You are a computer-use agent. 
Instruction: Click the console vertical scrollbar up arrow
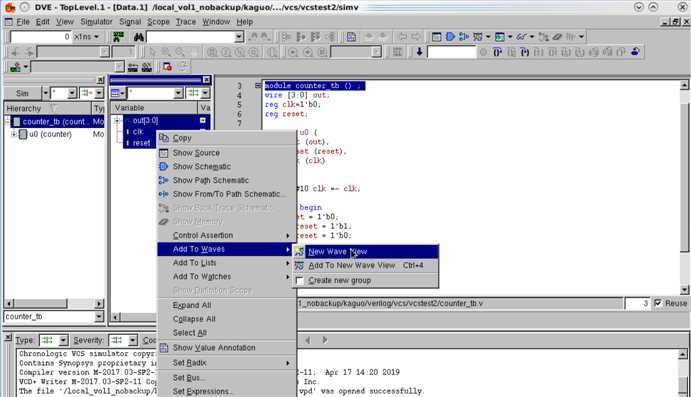click(x=683, y=354)
